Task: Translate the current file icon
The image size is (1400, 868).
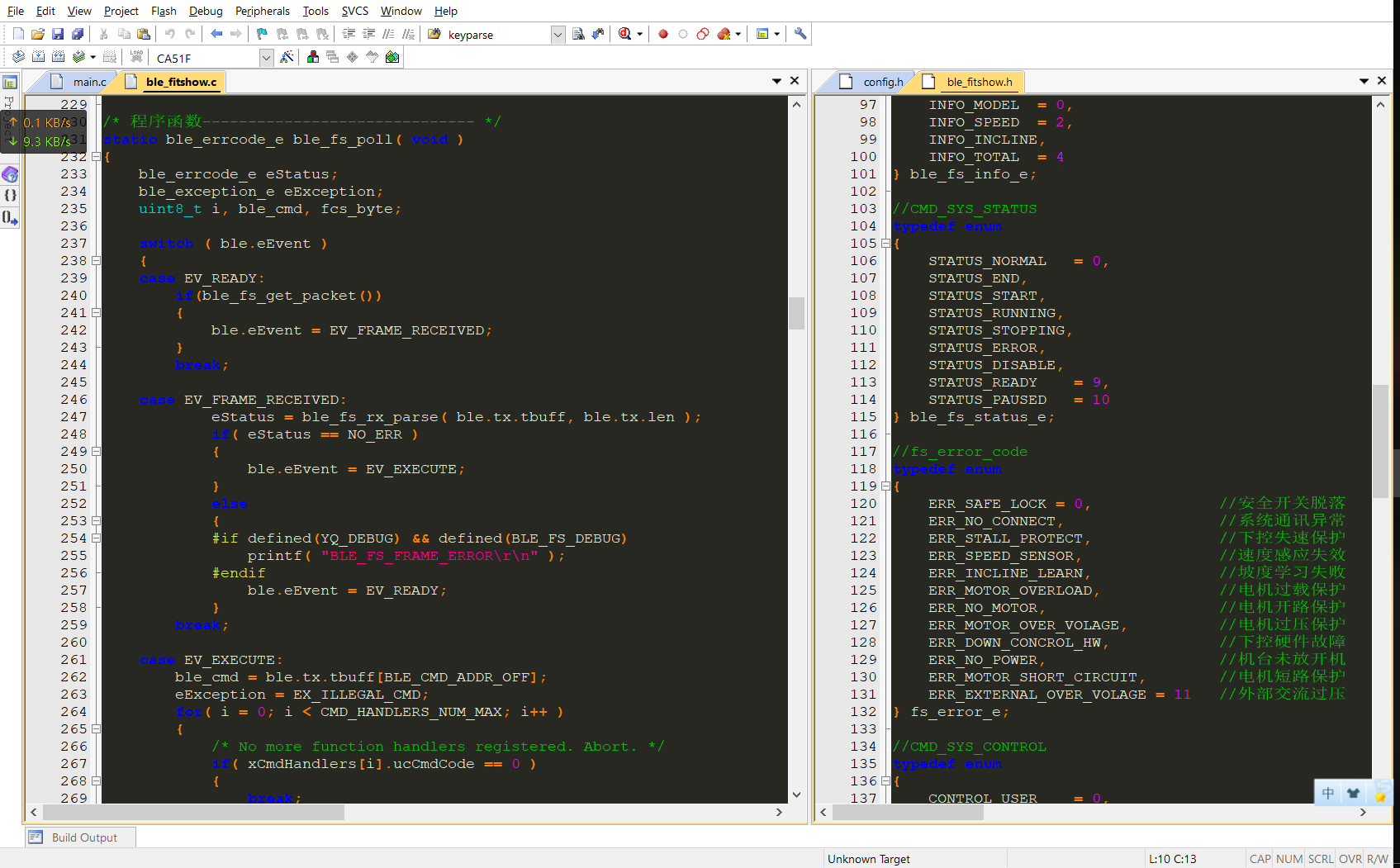Action: coord(18,57)
